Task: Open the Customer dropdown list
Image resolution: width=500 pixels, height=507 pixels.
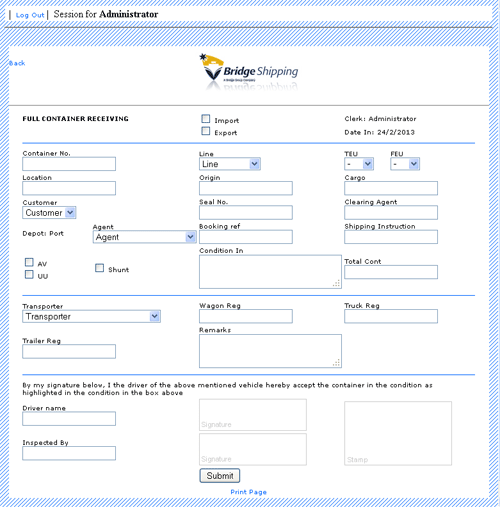Action: 49,213
